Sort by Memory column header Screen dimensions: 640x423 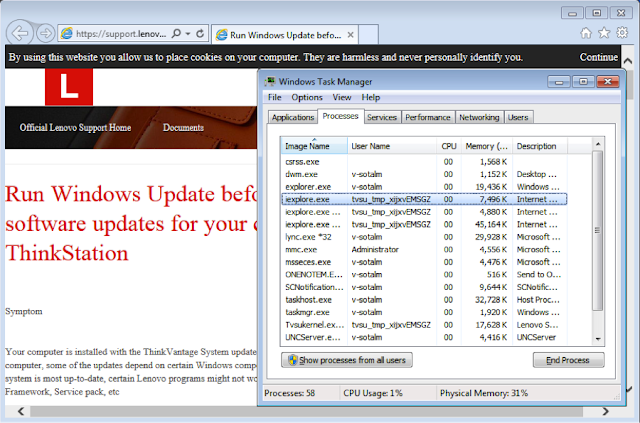pos(487,146)
